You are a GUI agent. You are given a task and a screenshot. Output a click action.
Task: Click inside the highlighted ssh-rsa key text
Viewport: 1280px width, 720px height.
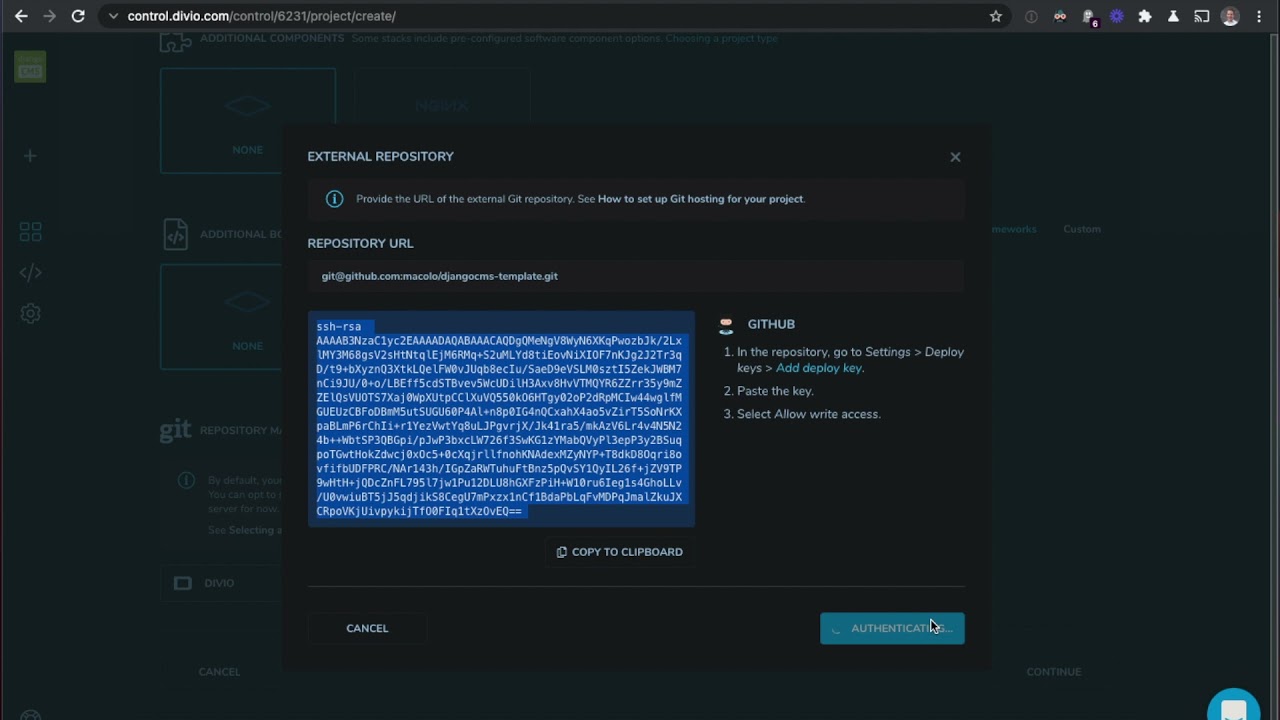tap(501, 419)
